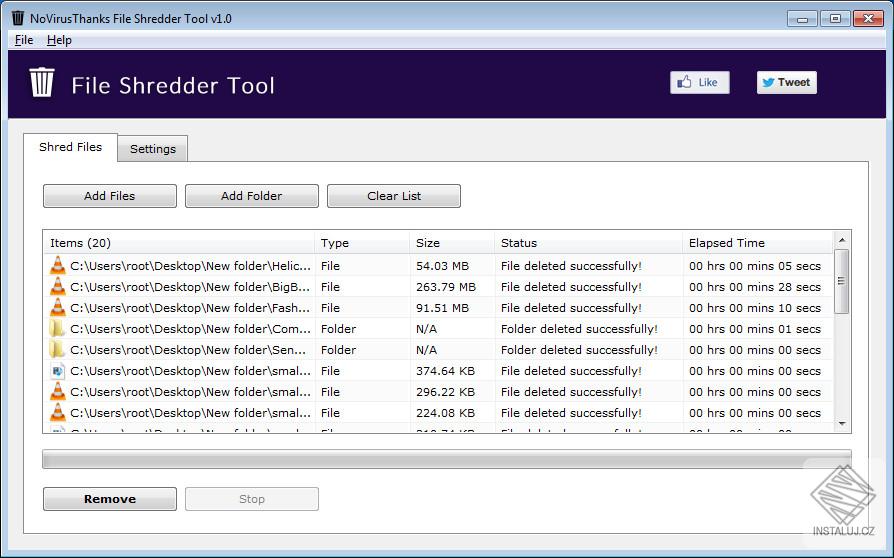Image resolution: width=894 pixels, height=558 pixels.
Task: Click the Clear List button
Action: 394,195
